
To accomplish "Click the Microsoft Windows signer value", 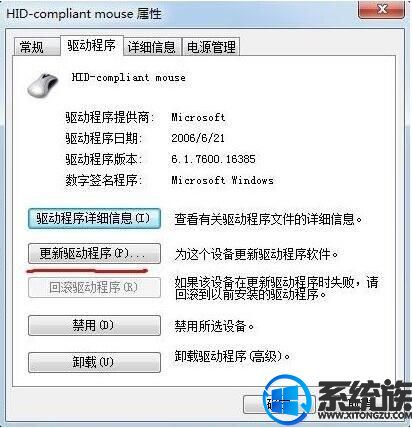I will (222, 180).
